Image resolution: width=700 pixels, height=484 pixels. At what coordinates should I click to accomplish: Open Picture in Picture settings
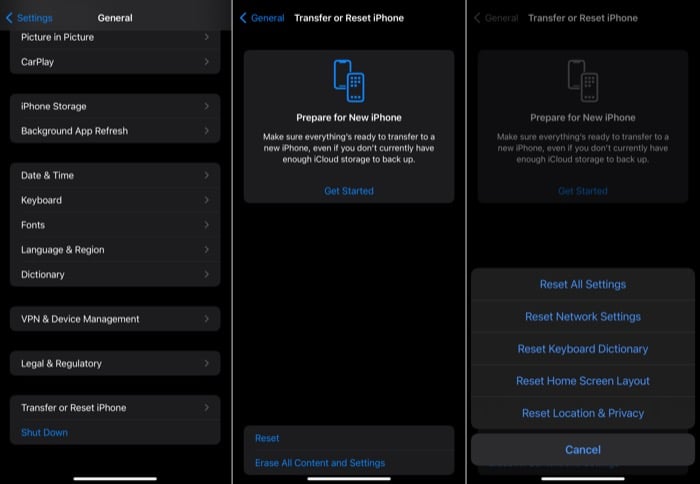point(115,37)
